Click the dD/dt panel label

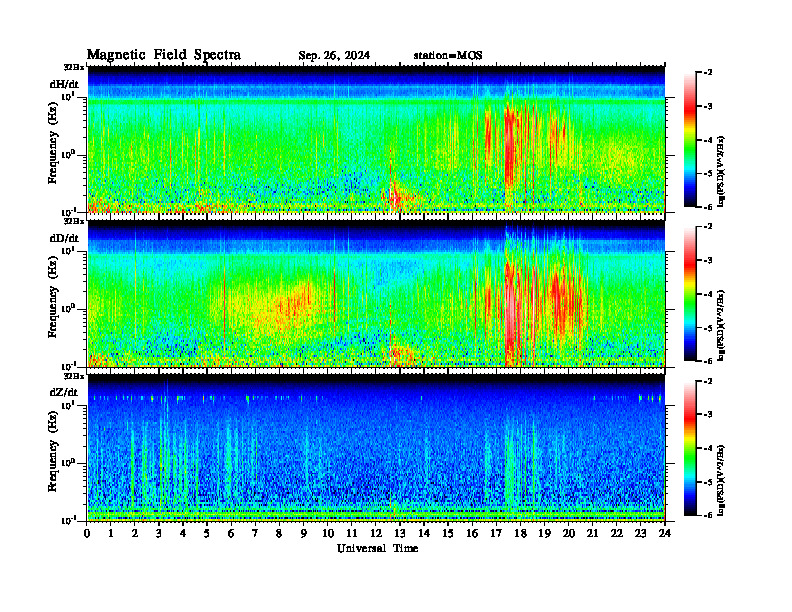point(64,238)
